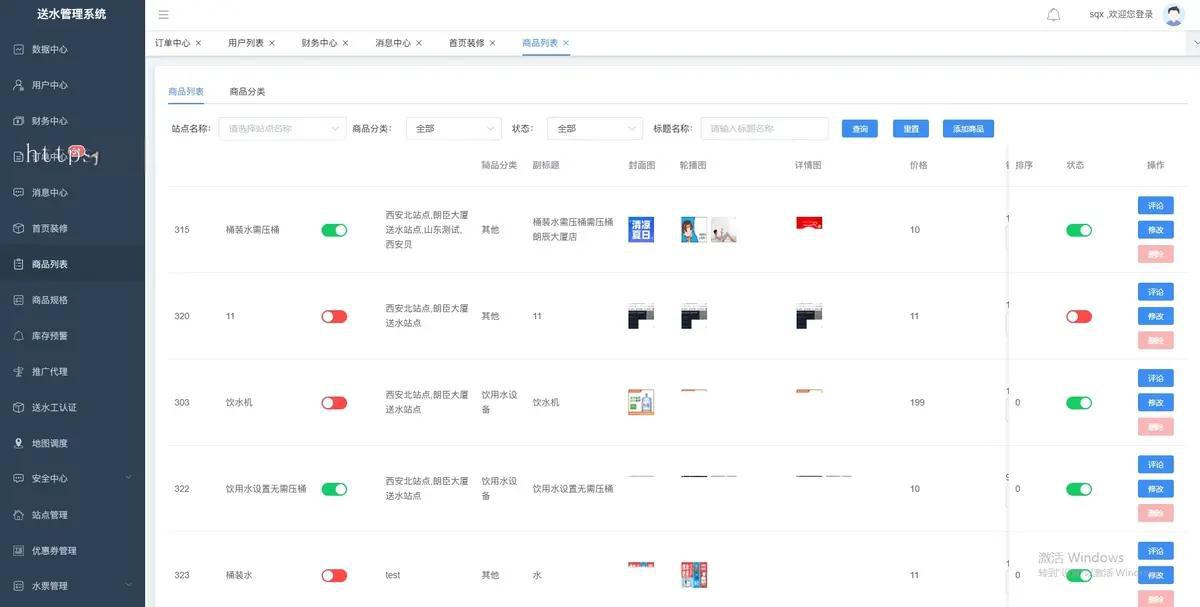Close the 用户列表 tab
The width and height of the screenshot is (1200, 607).
tap(272, 43)
